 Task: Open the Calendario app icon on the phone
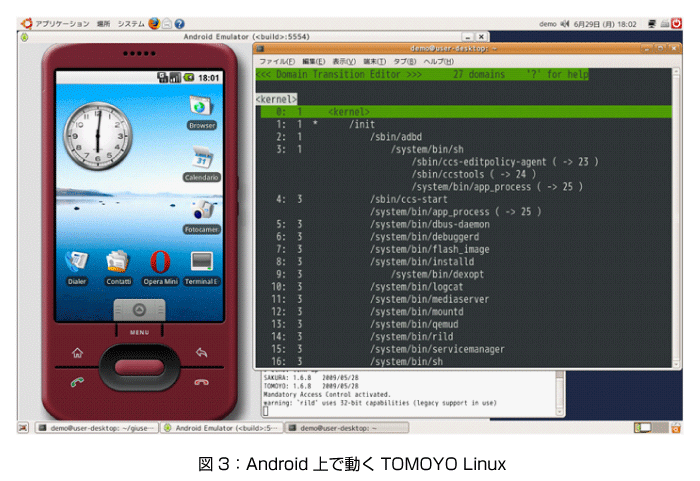click(201, 164)
